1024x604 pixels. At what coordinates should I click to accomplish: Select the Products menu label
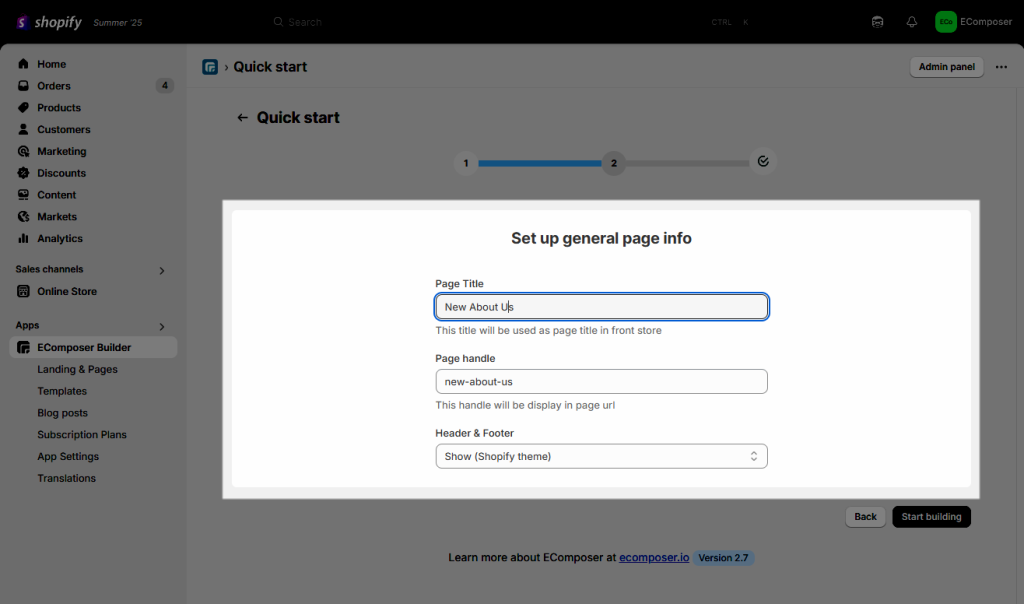point(59,108)
